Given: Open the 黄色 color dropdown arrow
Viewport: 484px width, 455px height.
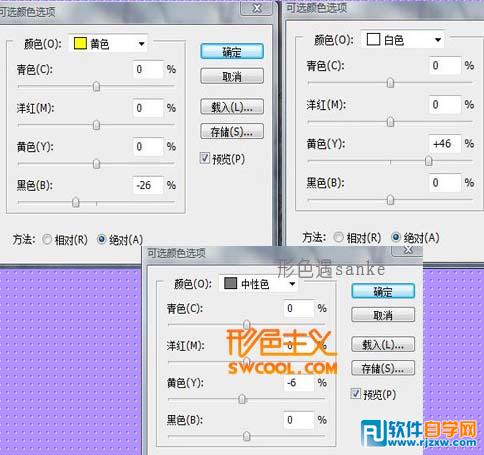Looking at the screenshot, I should click(141, 44).
